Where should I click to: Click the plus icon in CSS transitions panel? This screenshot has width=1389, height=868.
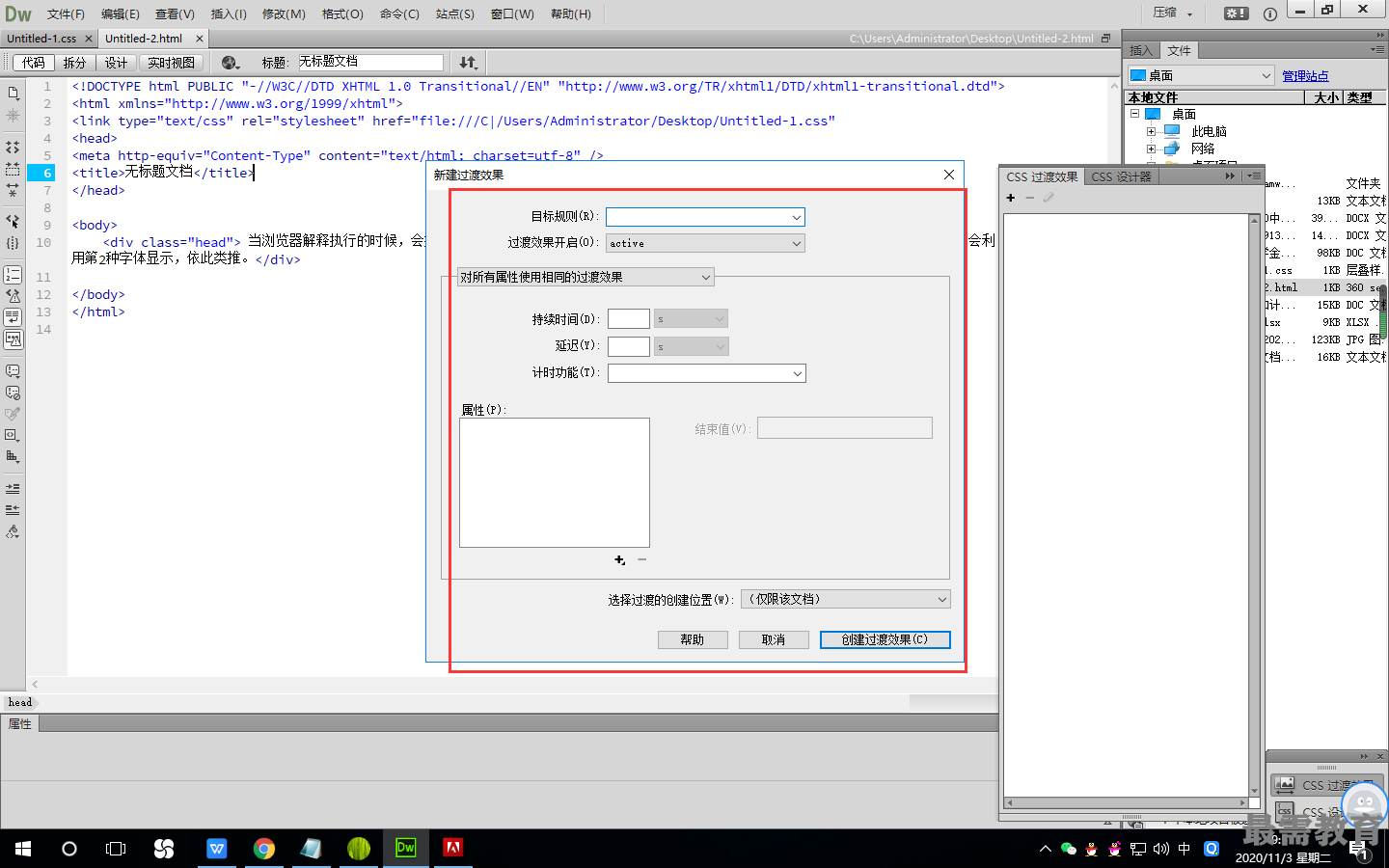point(1011,198)
